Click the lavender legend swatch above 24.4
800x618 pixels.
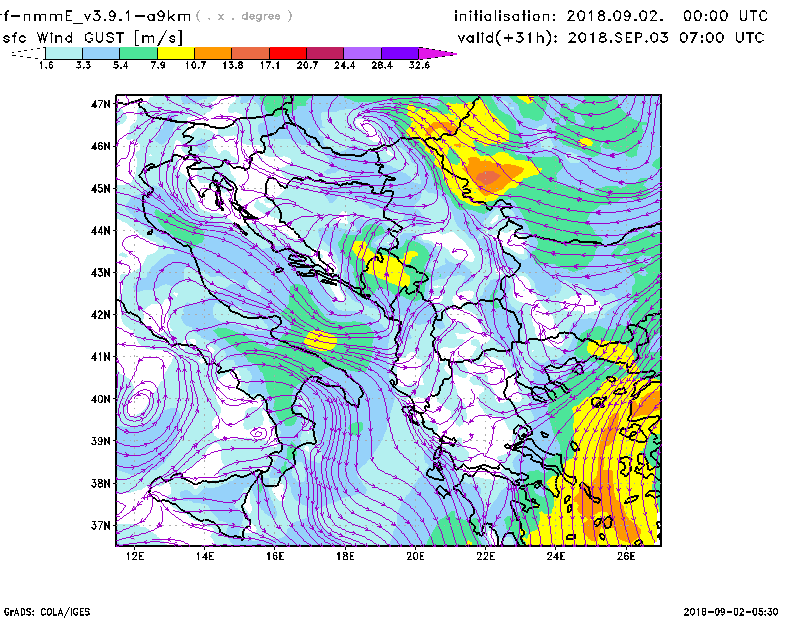tap(362, 53)
